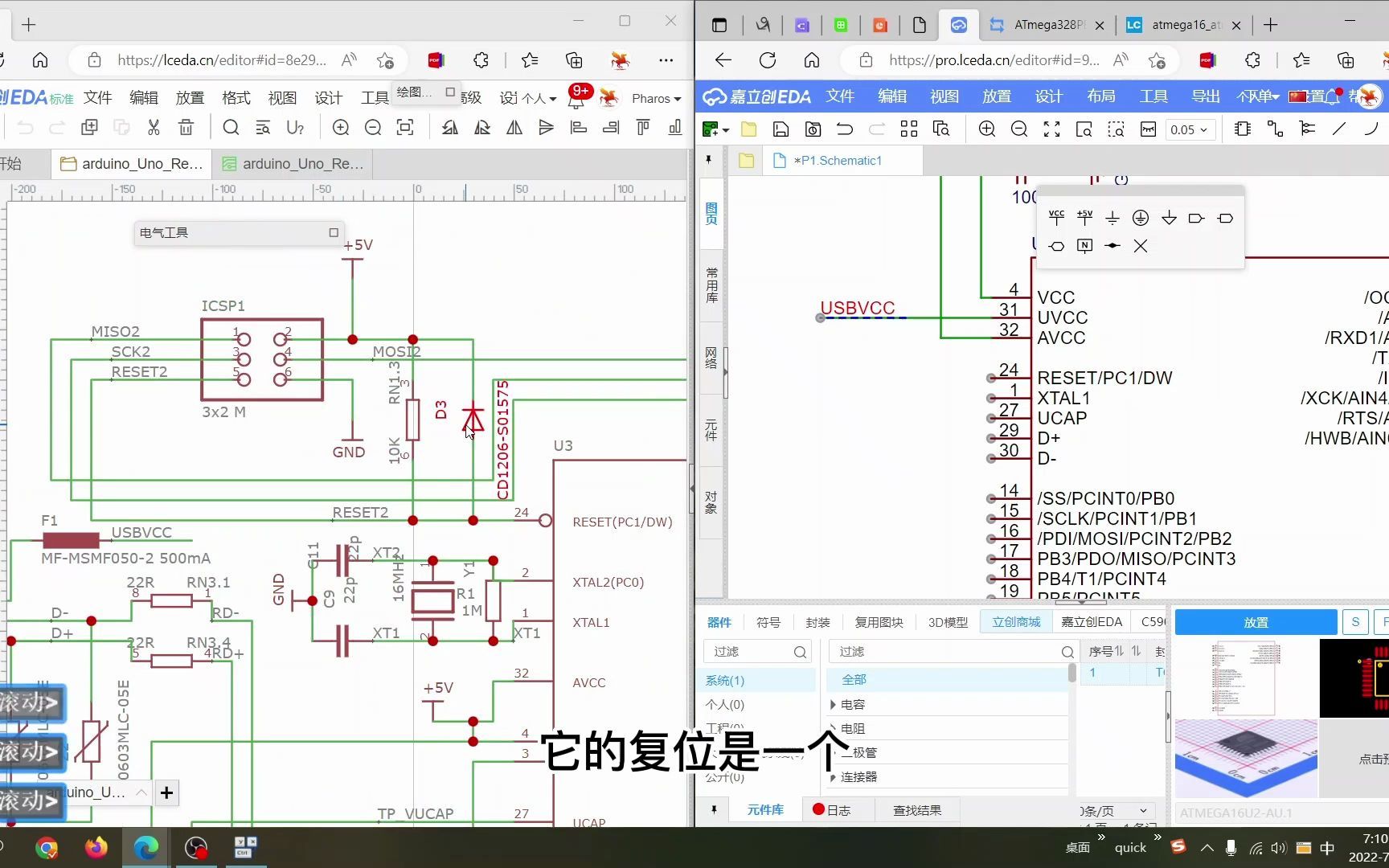The image size is (1389, 868).
Task: Switch to 立创商城 library tab
Action: [1016, 622]
